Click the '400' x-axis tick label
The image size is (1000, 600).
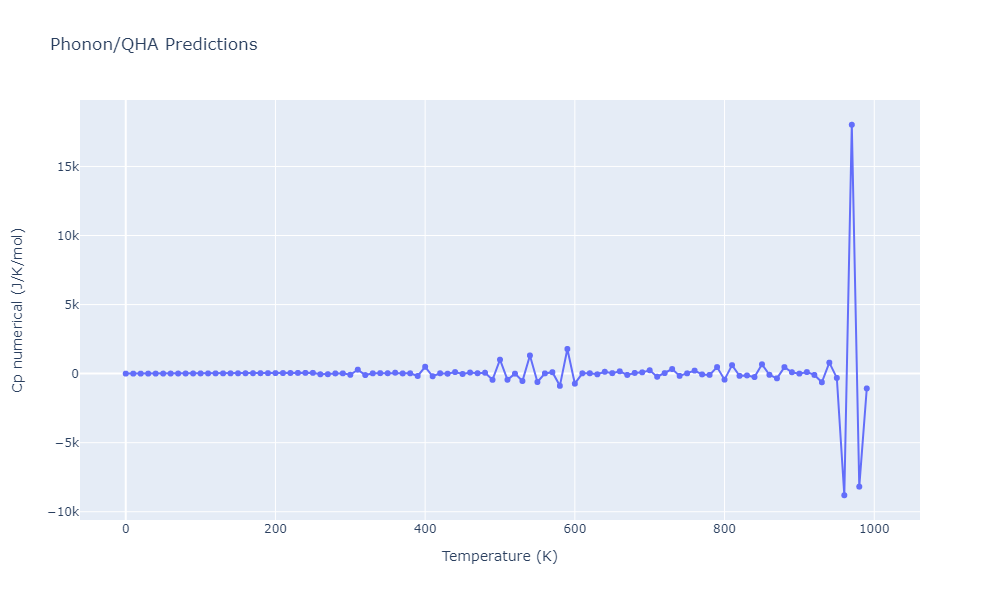pos(425,529)
